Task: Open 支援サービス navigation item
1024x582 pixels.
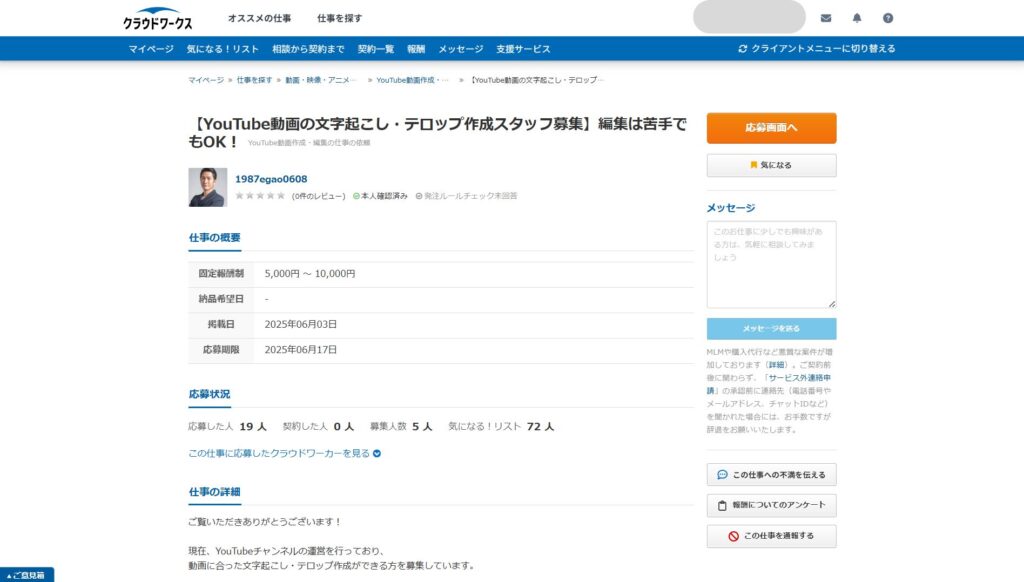Action: click(x=523, y=49)
